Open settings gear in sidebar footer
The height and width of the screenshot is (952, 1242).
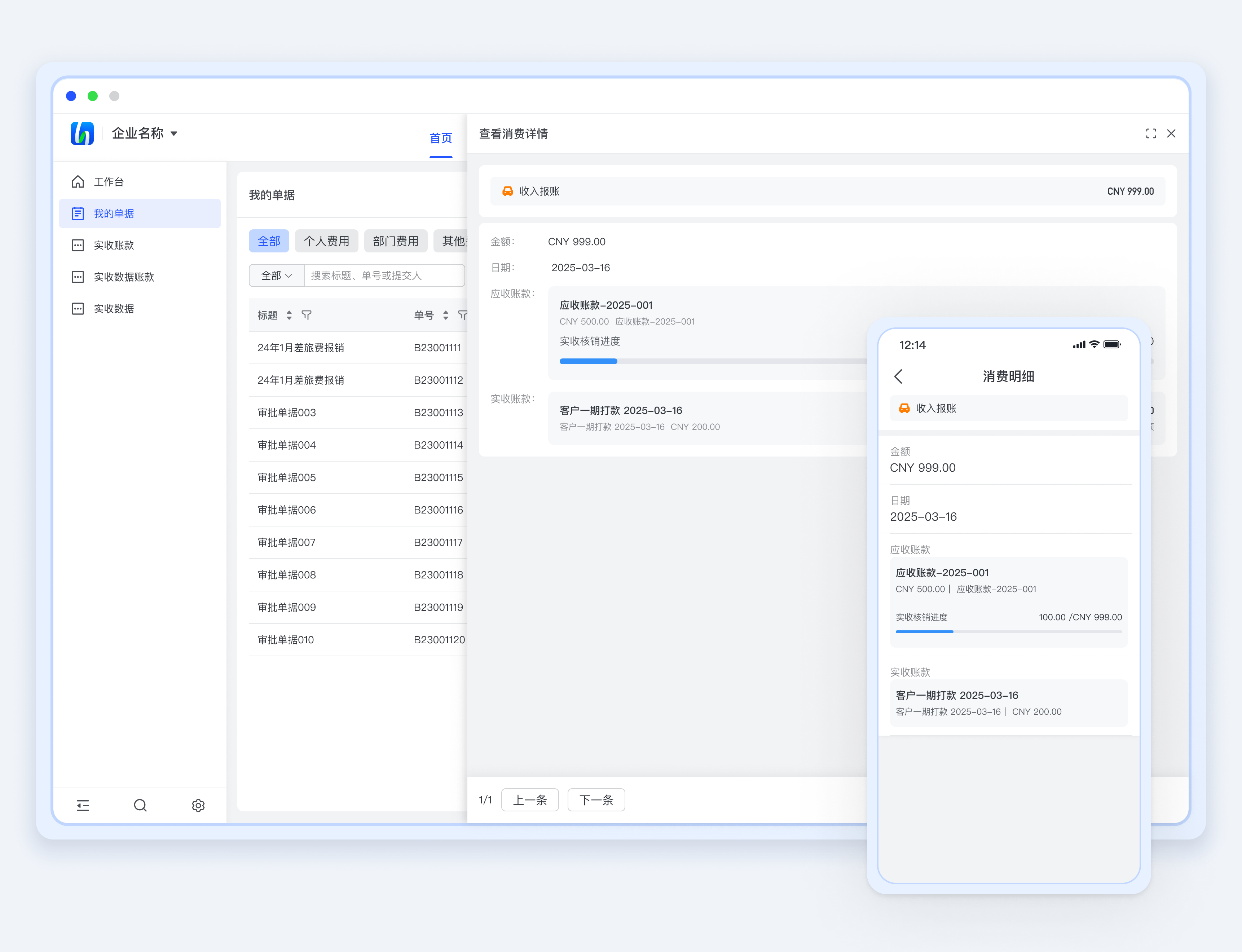tap(198, 805)
